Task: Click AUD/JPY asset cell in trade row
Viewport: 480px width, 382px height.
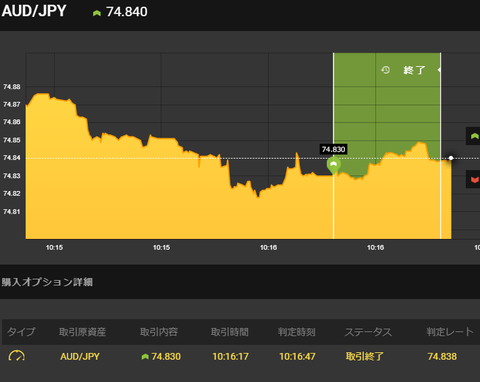Action: pos(80,356)
